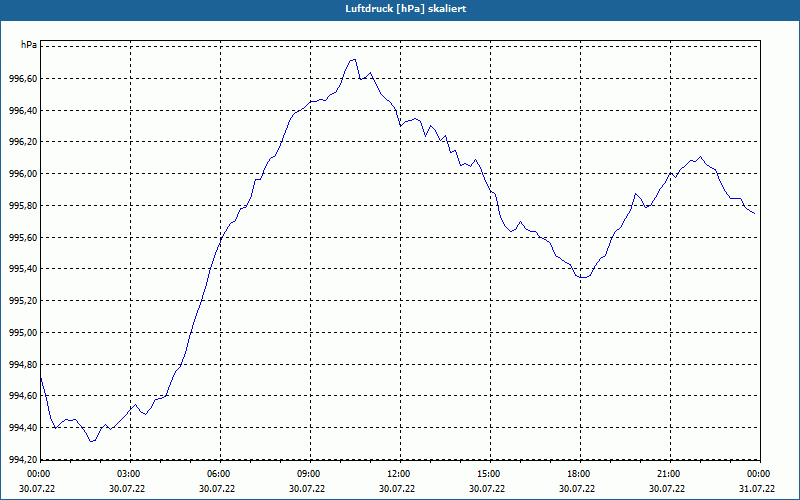This screenshot has height=500, width=800.
Task: Click the '21:00' time label
Action: [x=670, y=474]
